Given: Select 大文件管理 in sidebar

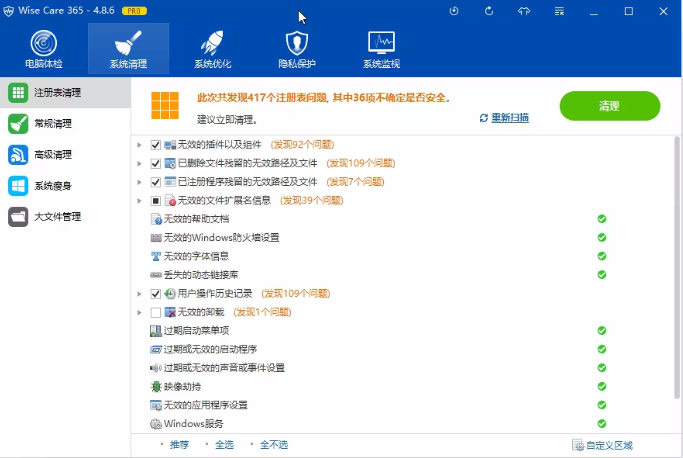Looking at the screenshot, I should pos(65,217).
